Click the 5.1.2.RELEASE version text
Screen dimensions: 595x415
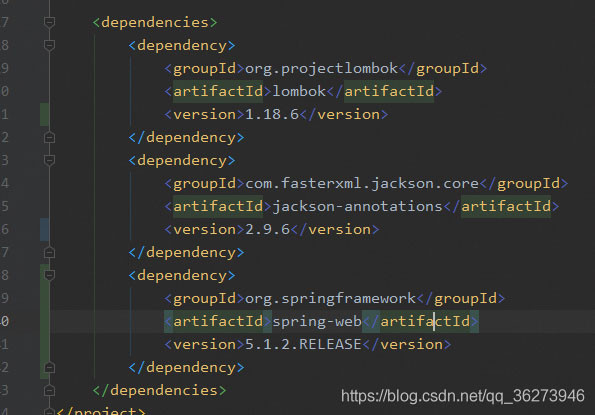(x=303, y=344)
